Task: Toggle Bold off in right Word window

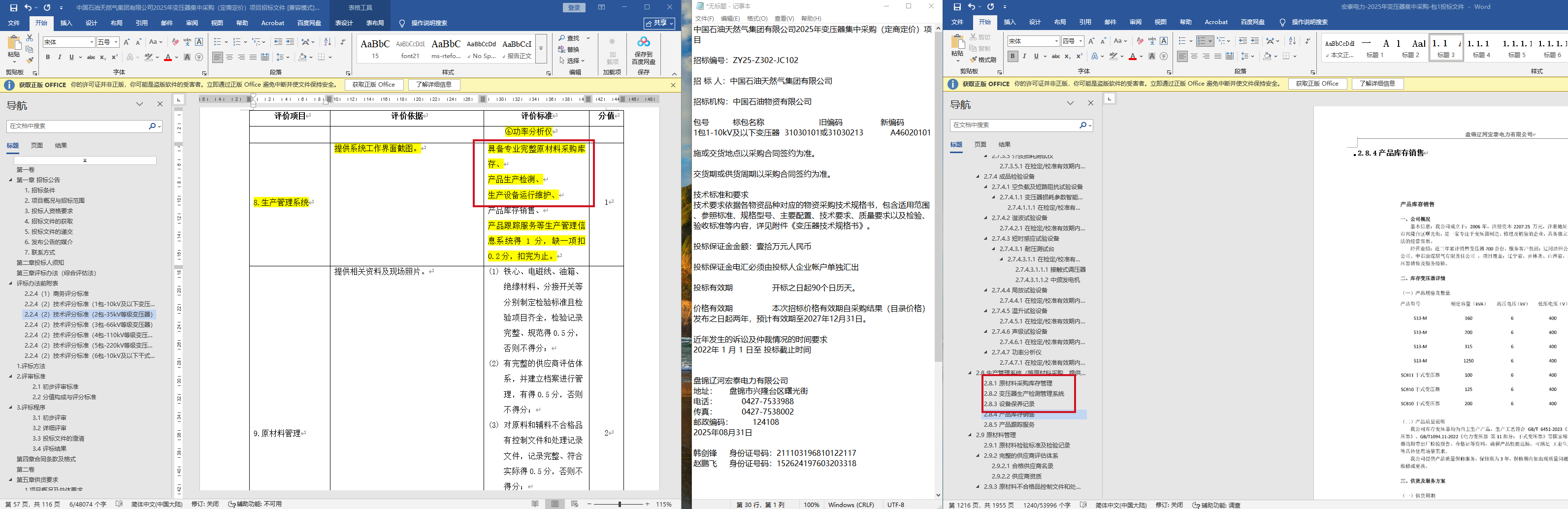Action: point(1013,56)
